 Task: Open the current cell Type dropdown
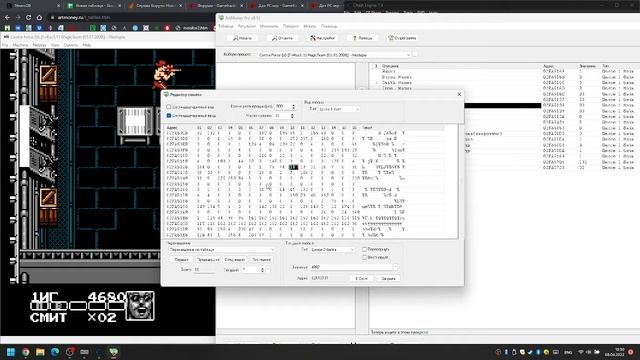pos(332,249)
